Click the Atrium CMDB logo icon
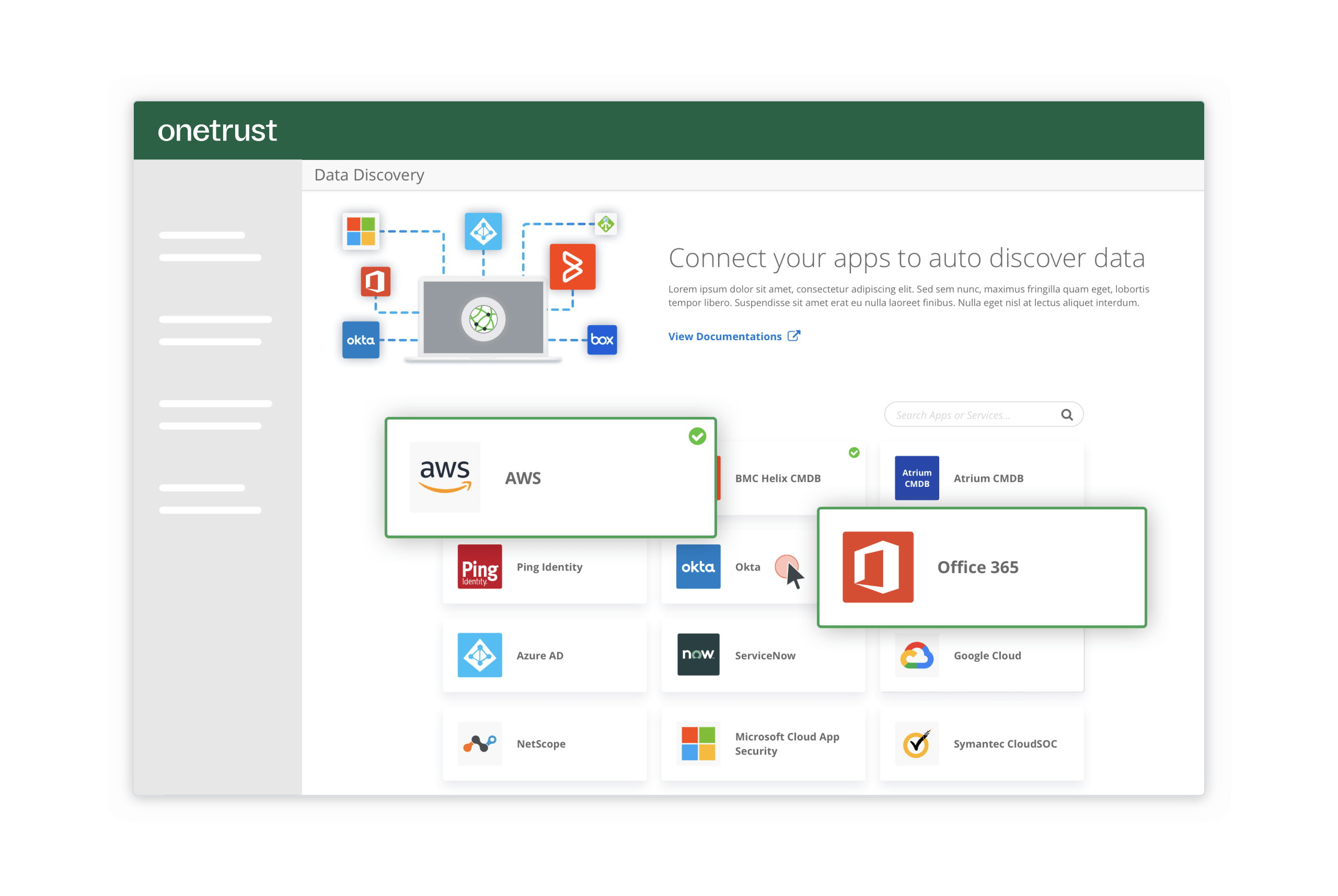This screenshot has height=896, width=1338. pyautogui.click(x=916, y=478)
